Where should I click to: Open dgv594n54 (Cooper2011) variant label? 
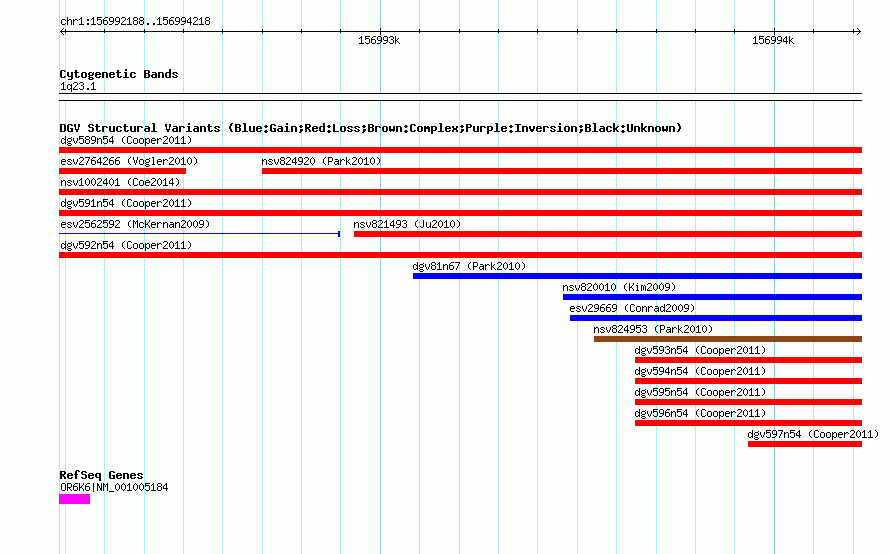pyautogui.click(x=700, y=371)
